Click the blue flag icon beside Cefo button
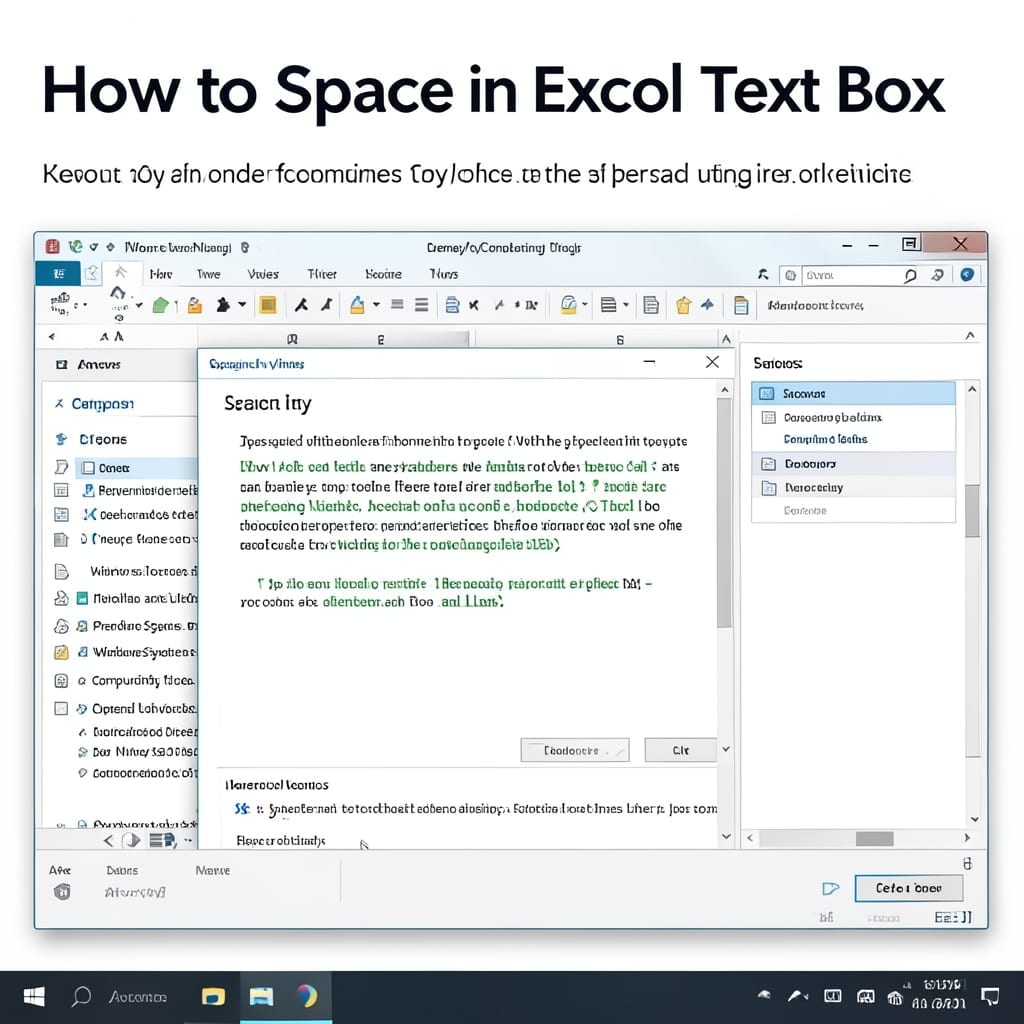The height and width of the screenshot is (1024, 1024). pyautogui.click(x=830, y=889)
